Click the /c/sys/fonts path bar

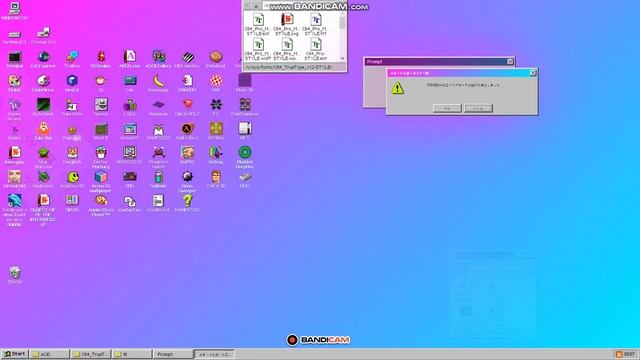coord(295,67)
